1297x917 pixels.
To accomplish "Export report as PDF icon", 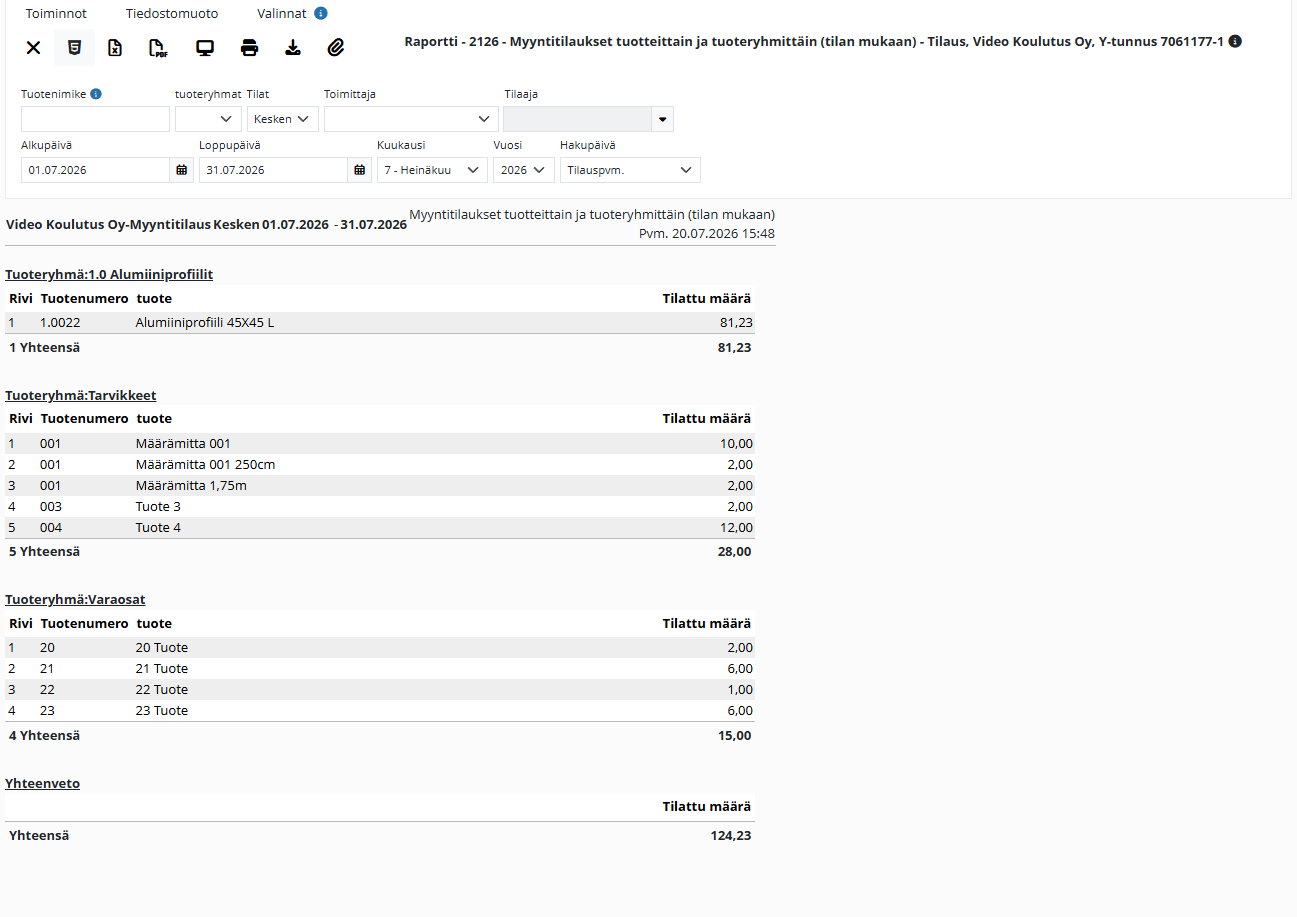I will tap(158, 47).
